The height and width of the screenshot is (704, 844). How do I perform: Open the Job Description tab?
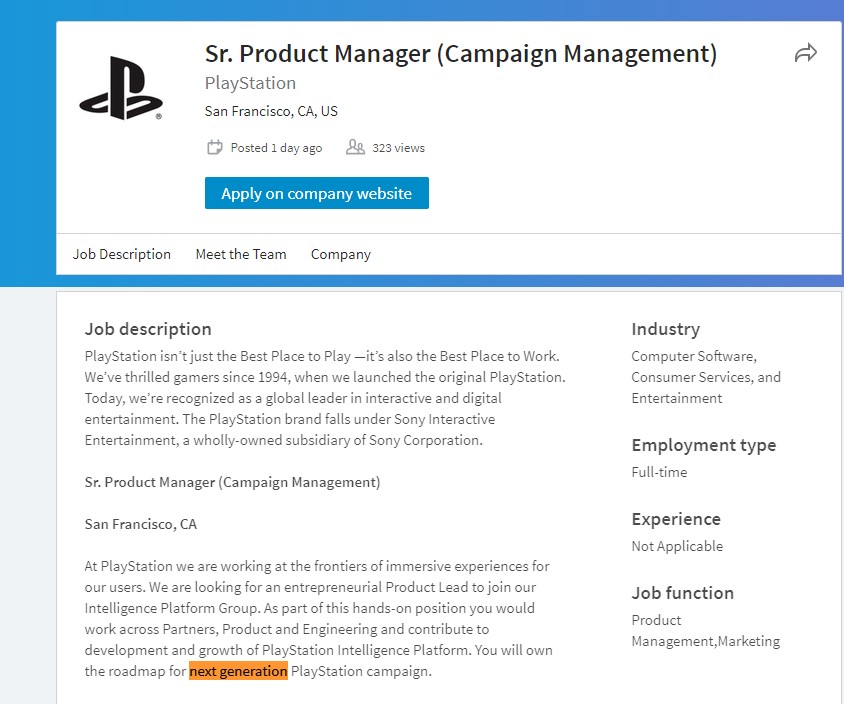(122, 254)
